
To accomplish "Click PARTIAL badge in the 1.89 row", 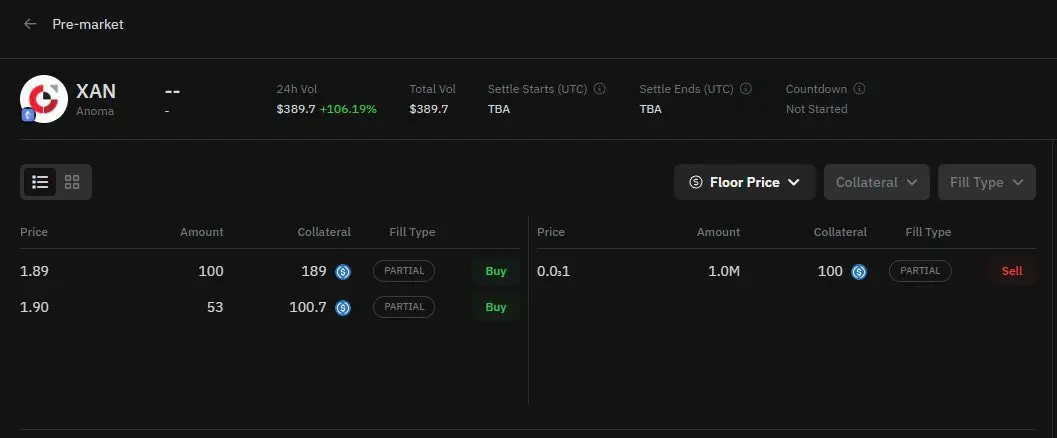I will pos(404,271).
